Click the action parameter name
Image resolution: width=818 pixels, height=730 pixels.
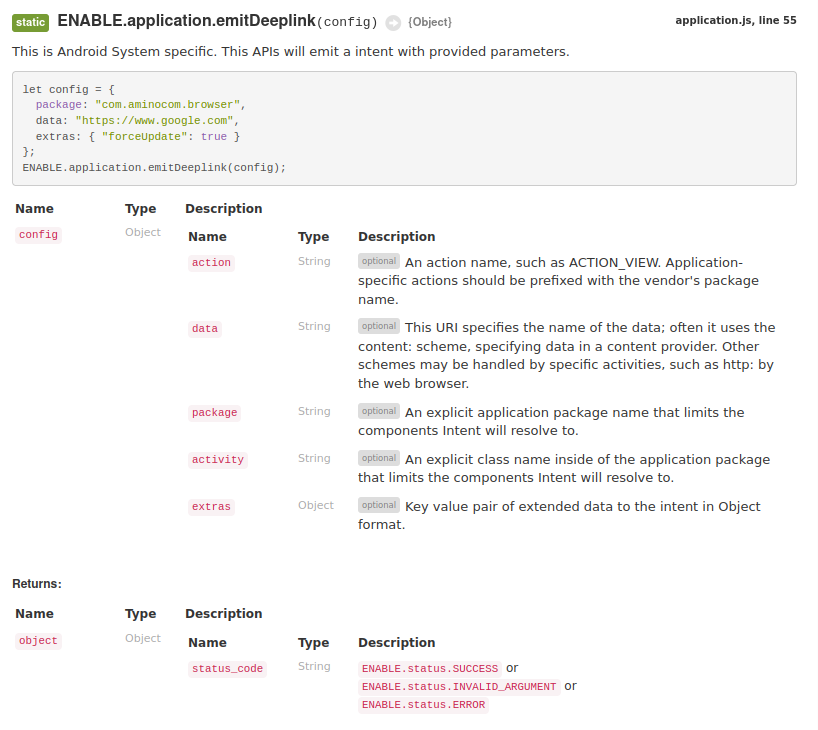click(x=211, y=262)
